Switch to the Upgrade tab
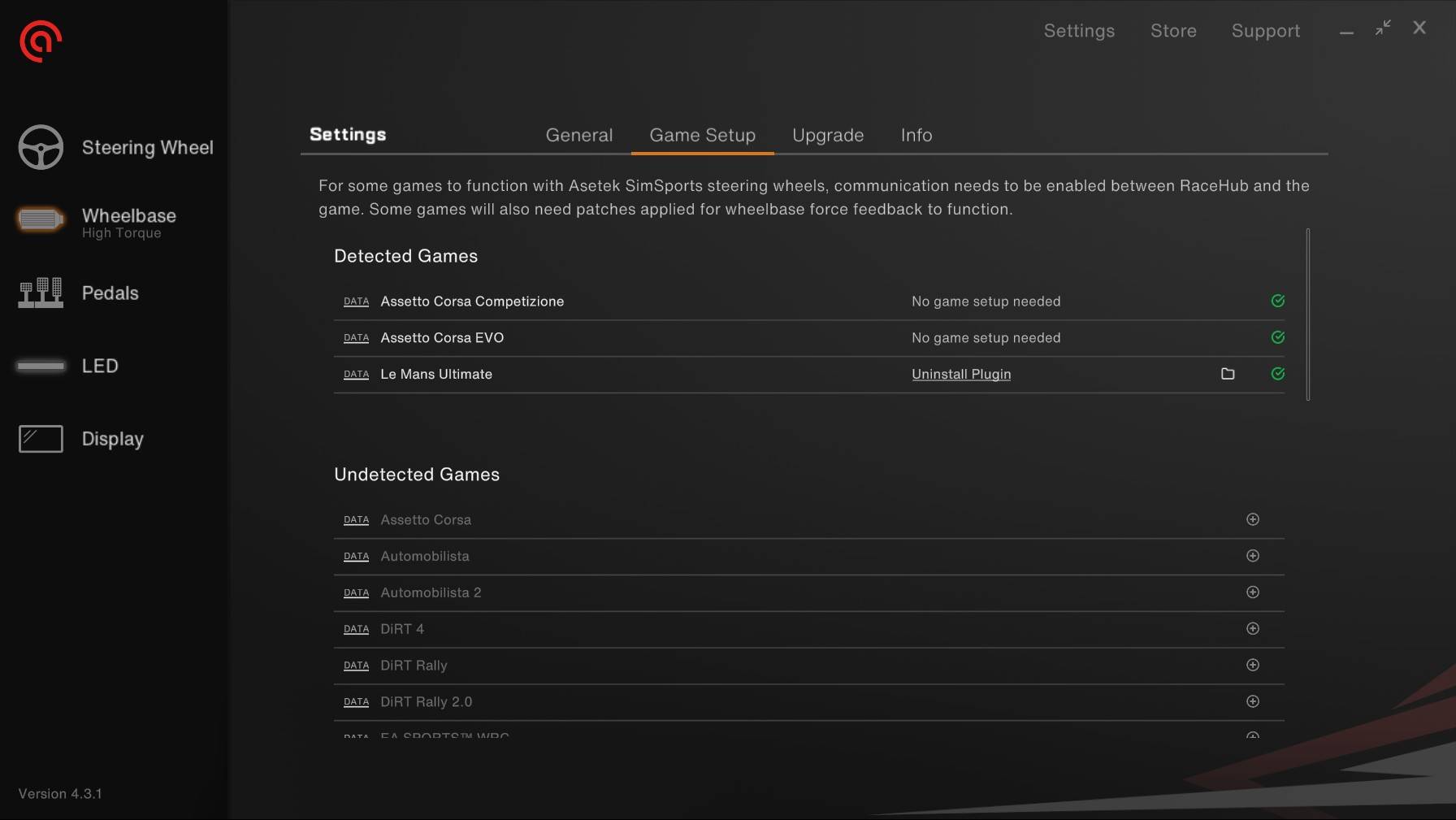Image resolution: width=1456 pixels, height=820 pixels. [x=827, y=135]
